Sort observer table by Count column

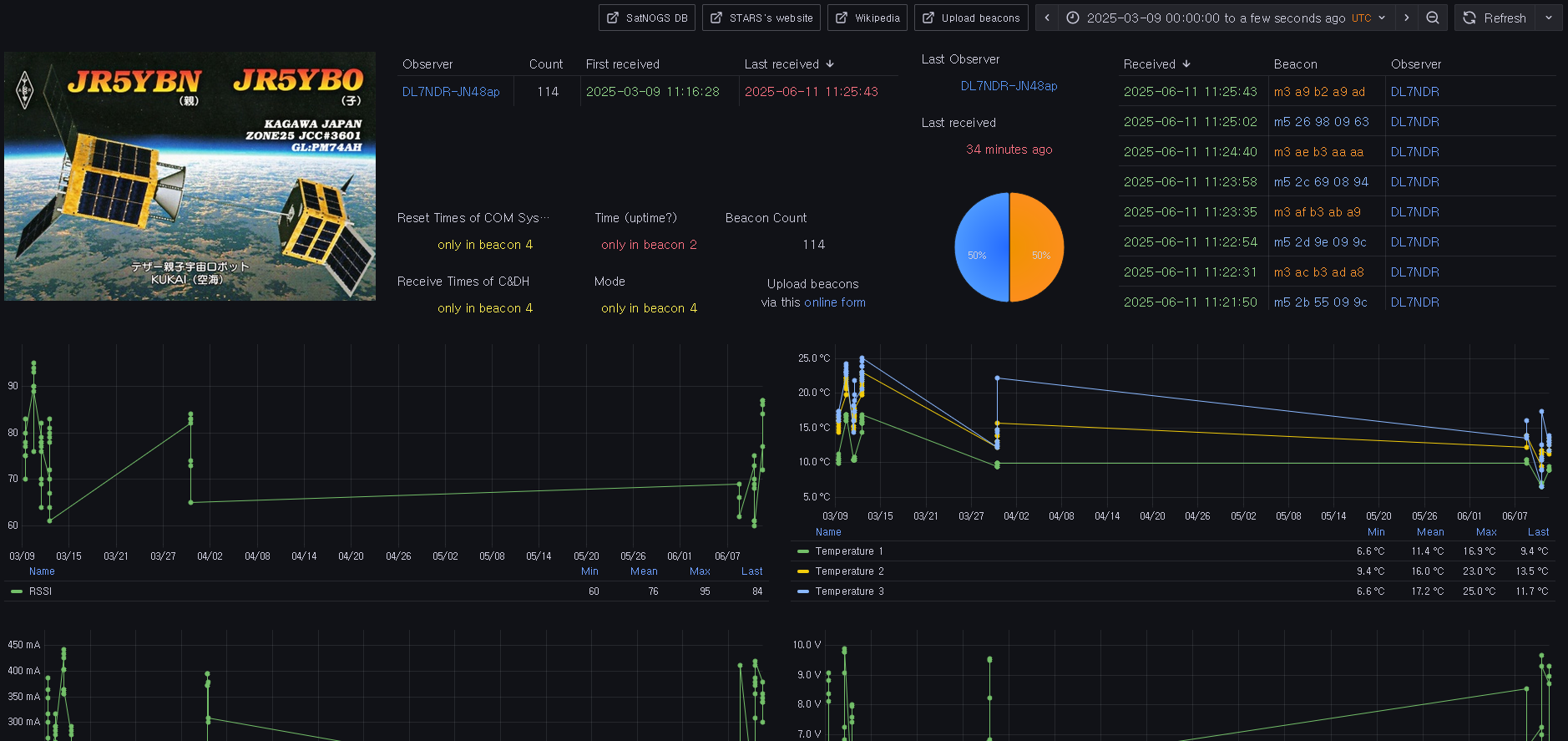545,64
